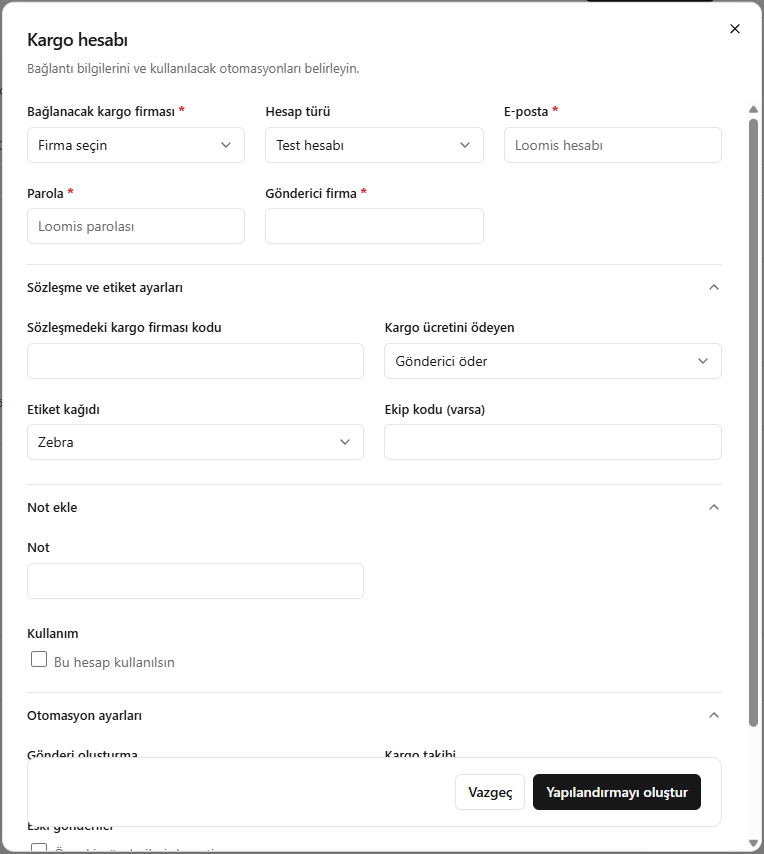Collapse the Otomasyon ayarları section
Viewport: 764px width, 854px height.
pyautogui.click(x=714, y=715)
